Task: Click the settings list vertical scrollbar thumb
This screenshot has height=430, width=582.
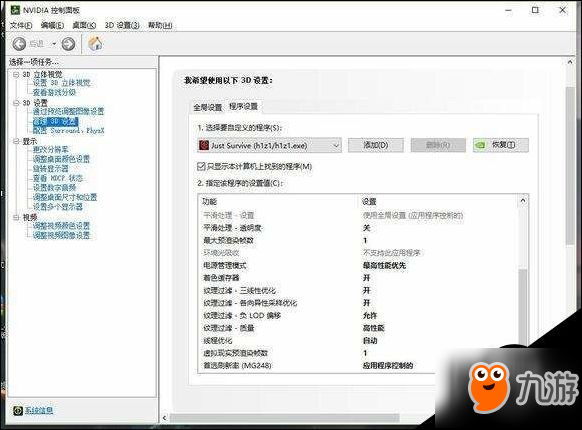Action: point(523,307)
